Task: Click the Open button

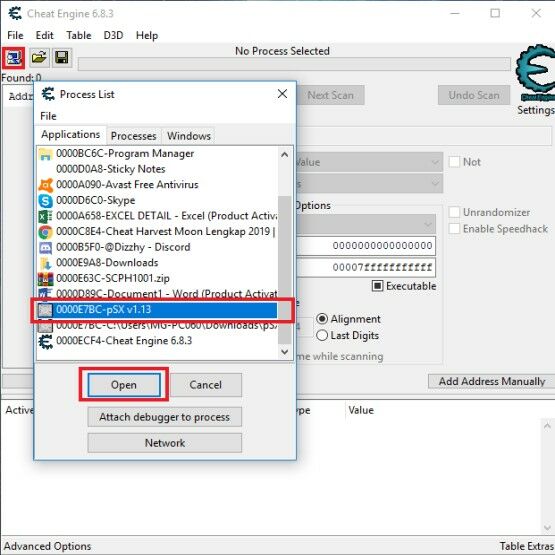Action: tap(124, 385)
